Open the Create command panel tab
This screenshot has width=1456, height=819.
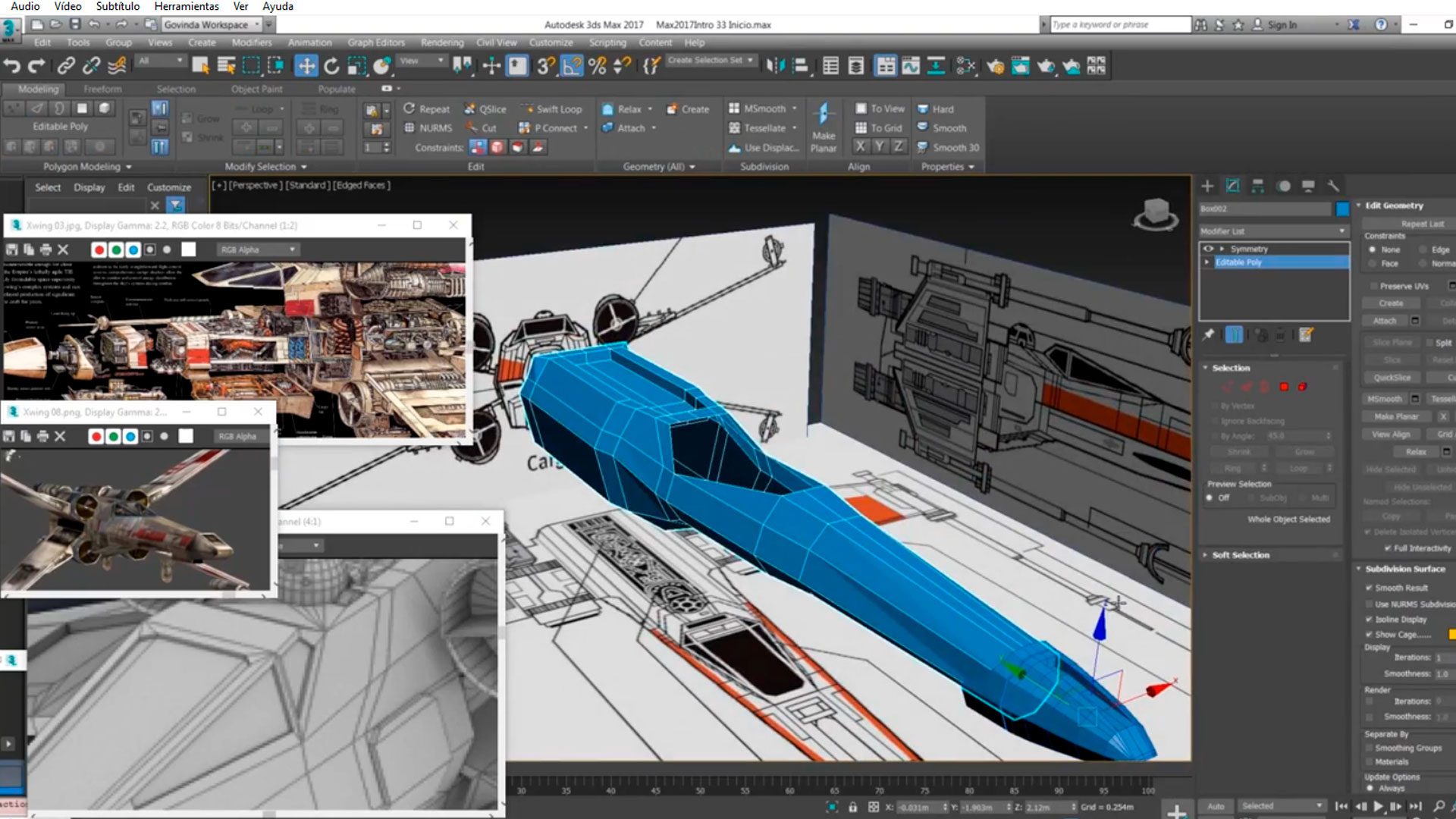(x=1207, y=186)
